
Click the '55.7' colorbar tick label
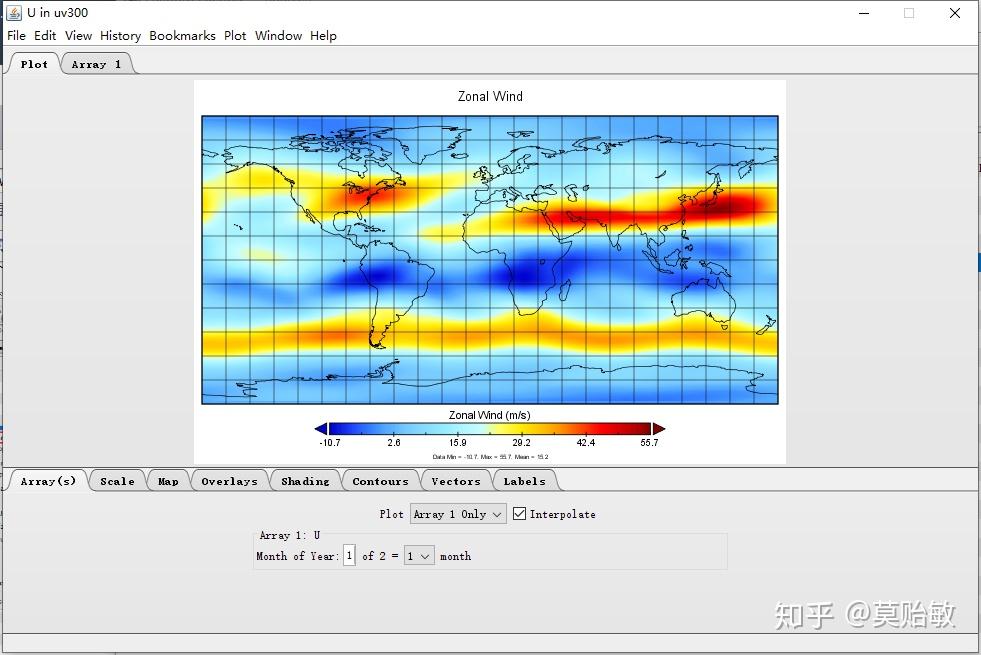649,443
